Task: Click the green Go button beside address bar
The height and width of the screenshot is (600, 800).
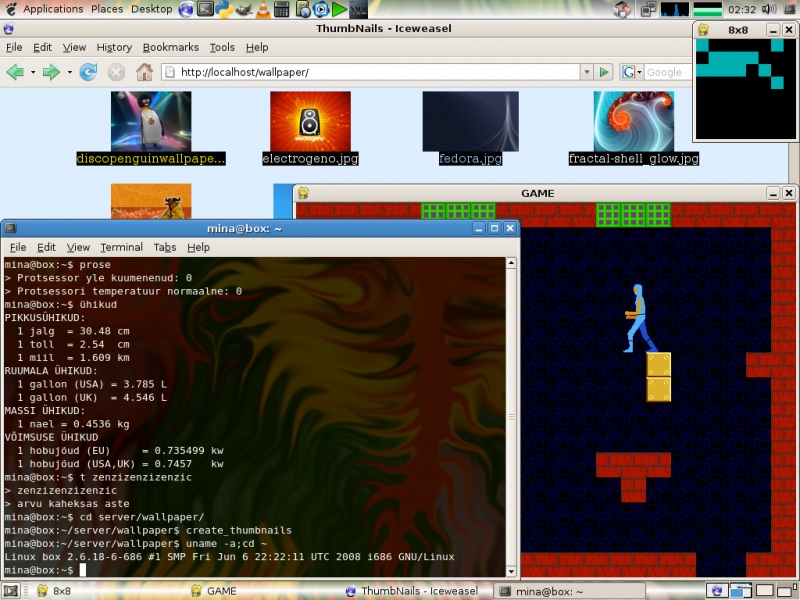Action: point(604,72)
